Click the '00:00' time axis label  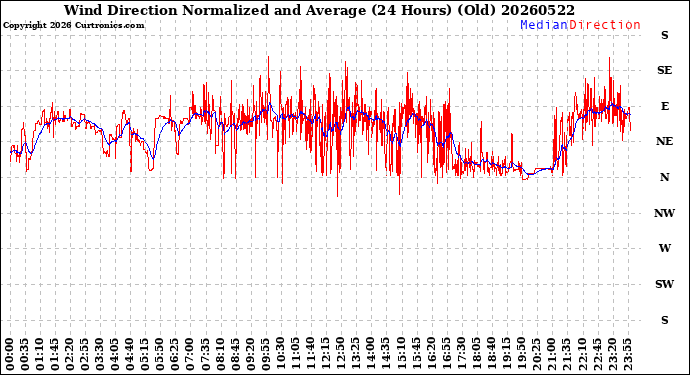(10, 354)
